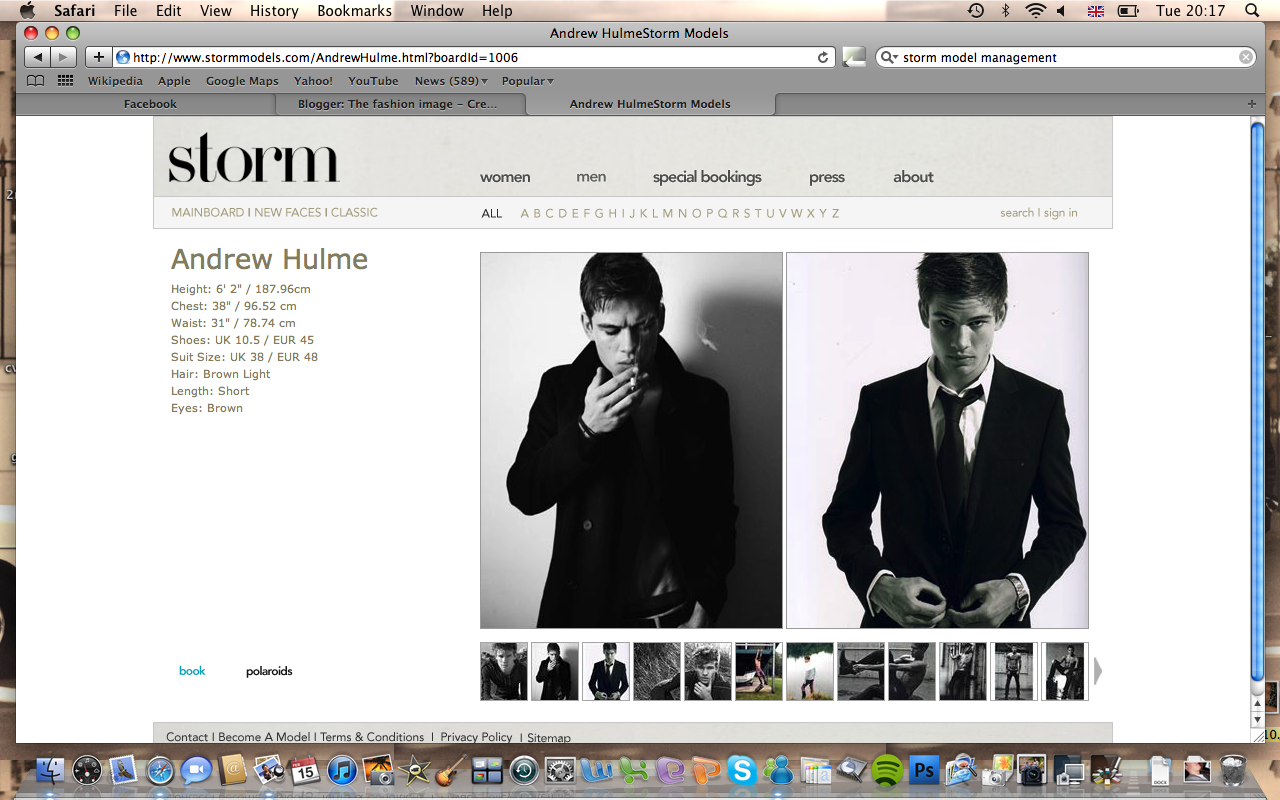Open the News bookmarks dropdown

[x=449, y=80]
